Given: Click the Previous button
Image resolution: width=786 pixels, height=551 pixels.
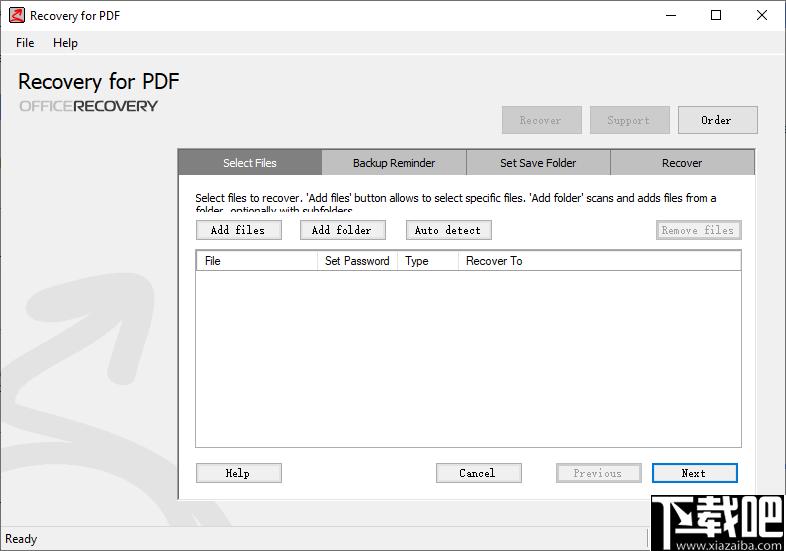Looking at the screenshot, I should pyautogui.click(x=599, y=473).
